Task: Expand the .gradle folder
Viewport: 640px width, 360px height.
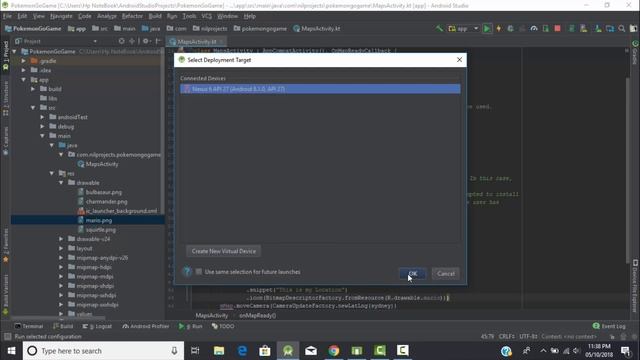Action: point(24,61)
